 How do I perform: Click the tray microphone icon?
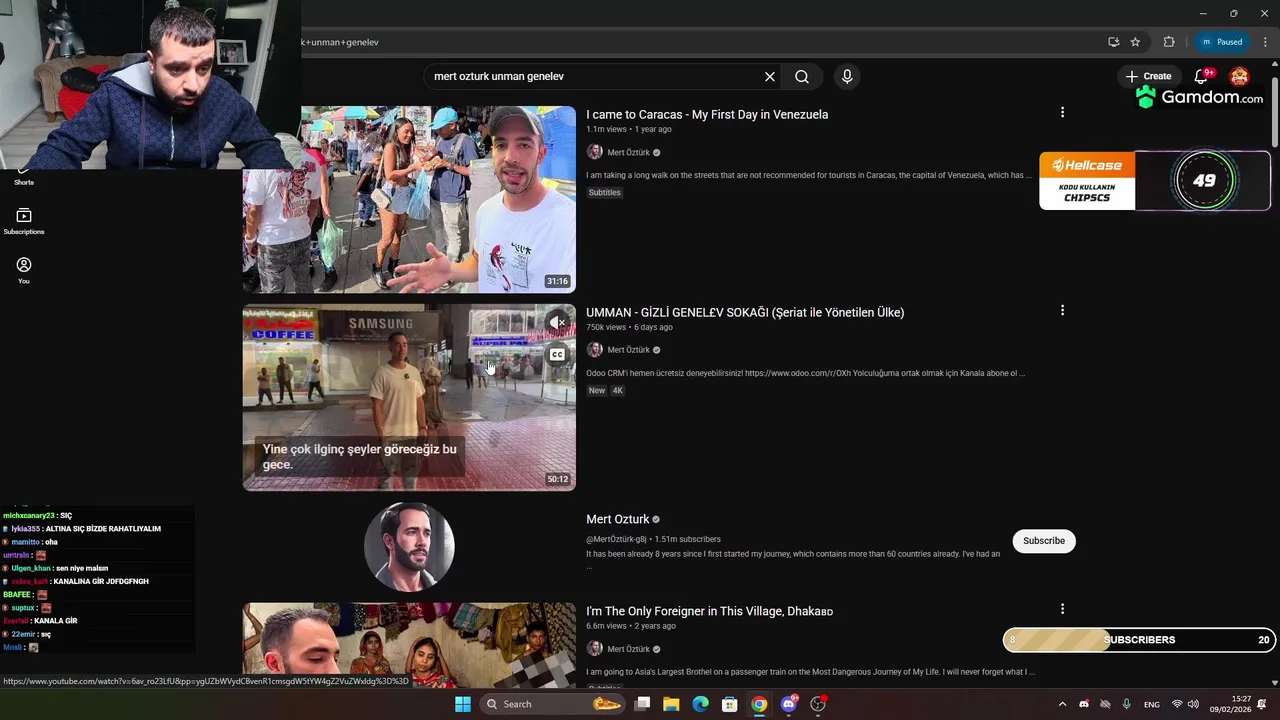coord(1127,704)
